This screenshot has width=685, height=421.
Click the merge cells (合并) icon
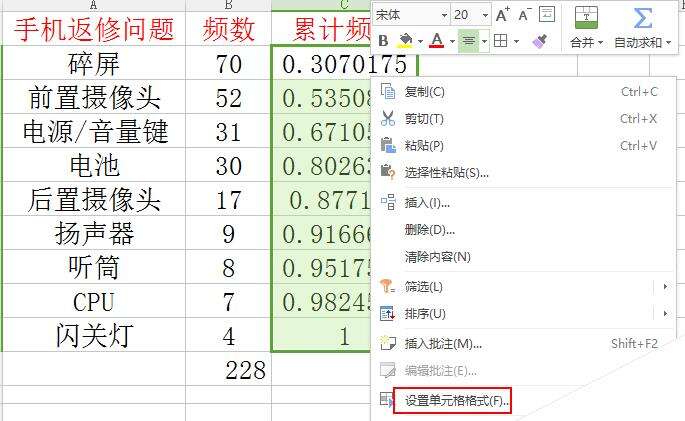coord(586,17)
